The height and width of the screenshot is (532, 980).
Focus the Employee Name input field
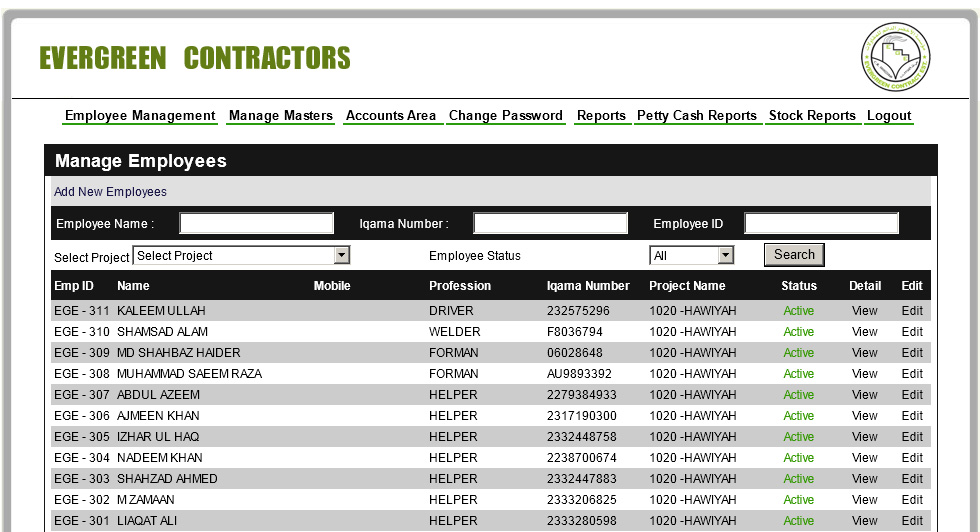click(x=256, y=223)
